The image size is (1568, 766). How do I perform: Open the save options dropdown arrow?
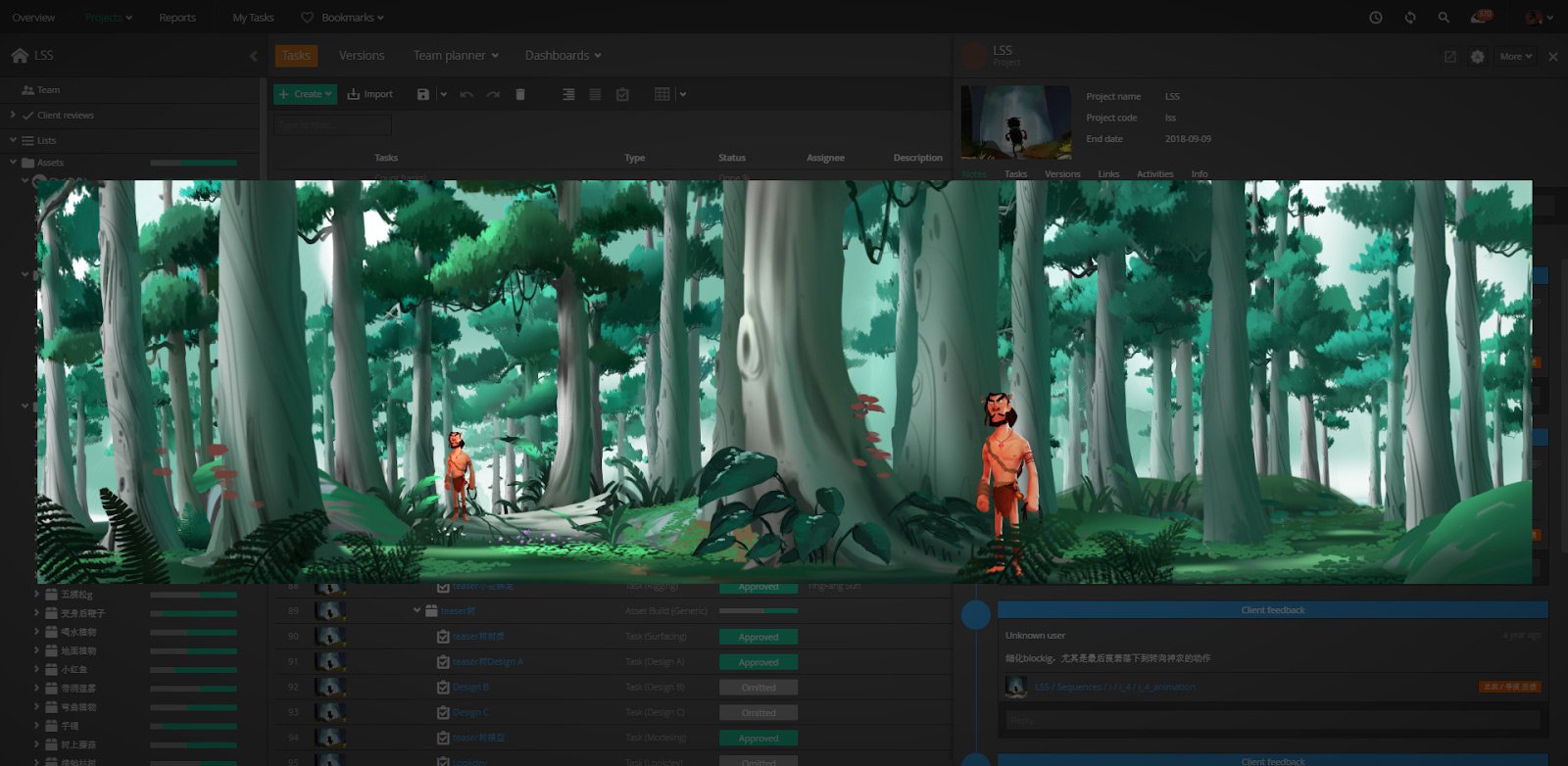[x=444, y=94]
